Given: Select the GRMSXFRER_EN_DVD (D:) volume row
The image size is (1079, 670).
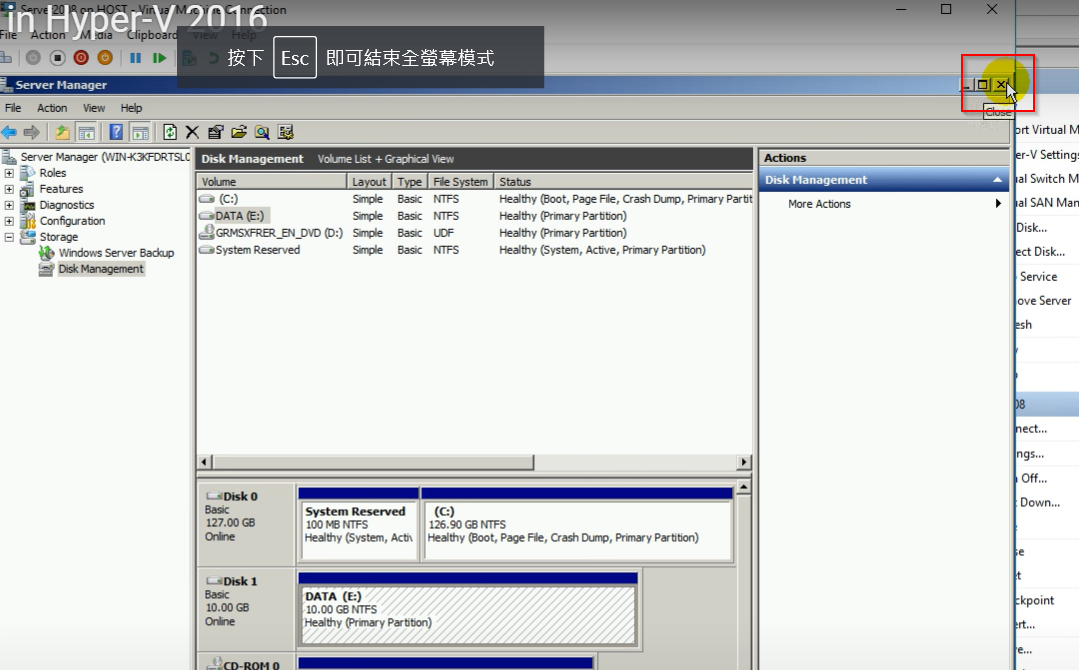Looking at the screenshot, I should [x=475, y=233].
